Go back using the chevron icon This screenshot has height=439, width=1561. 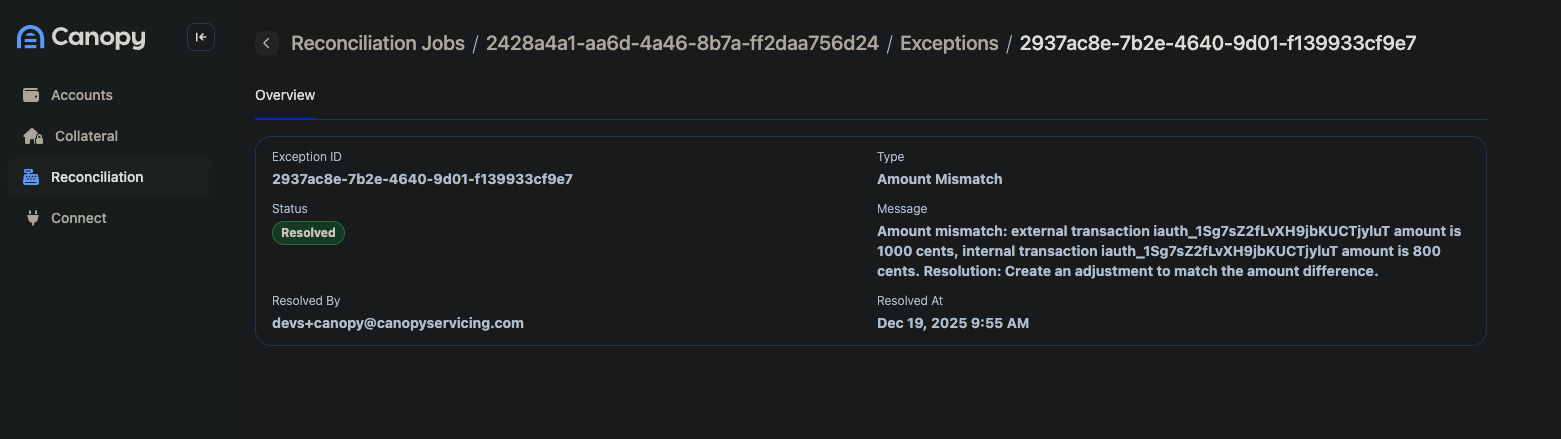click(266, 42)
